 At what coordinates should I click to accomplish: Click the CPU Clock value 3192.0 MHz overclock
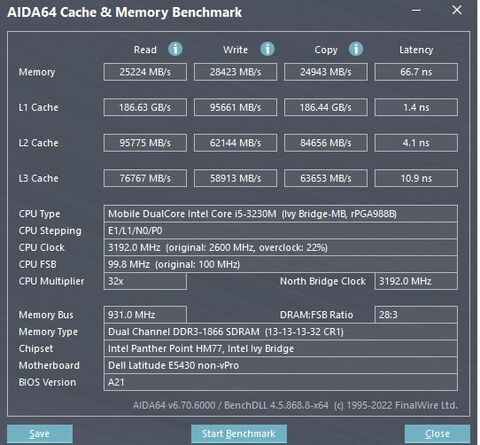[281, 248]
